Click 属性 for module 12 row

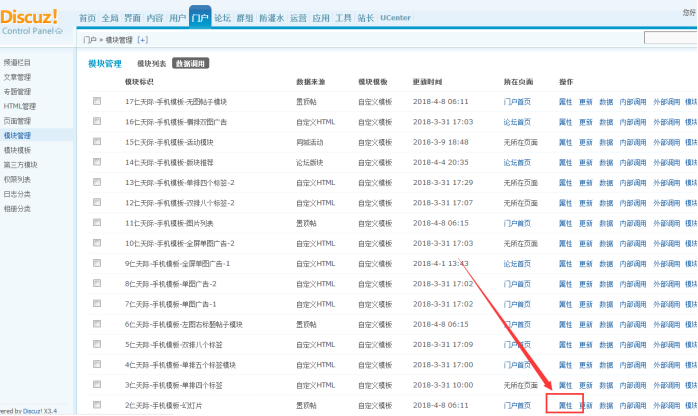565,203
